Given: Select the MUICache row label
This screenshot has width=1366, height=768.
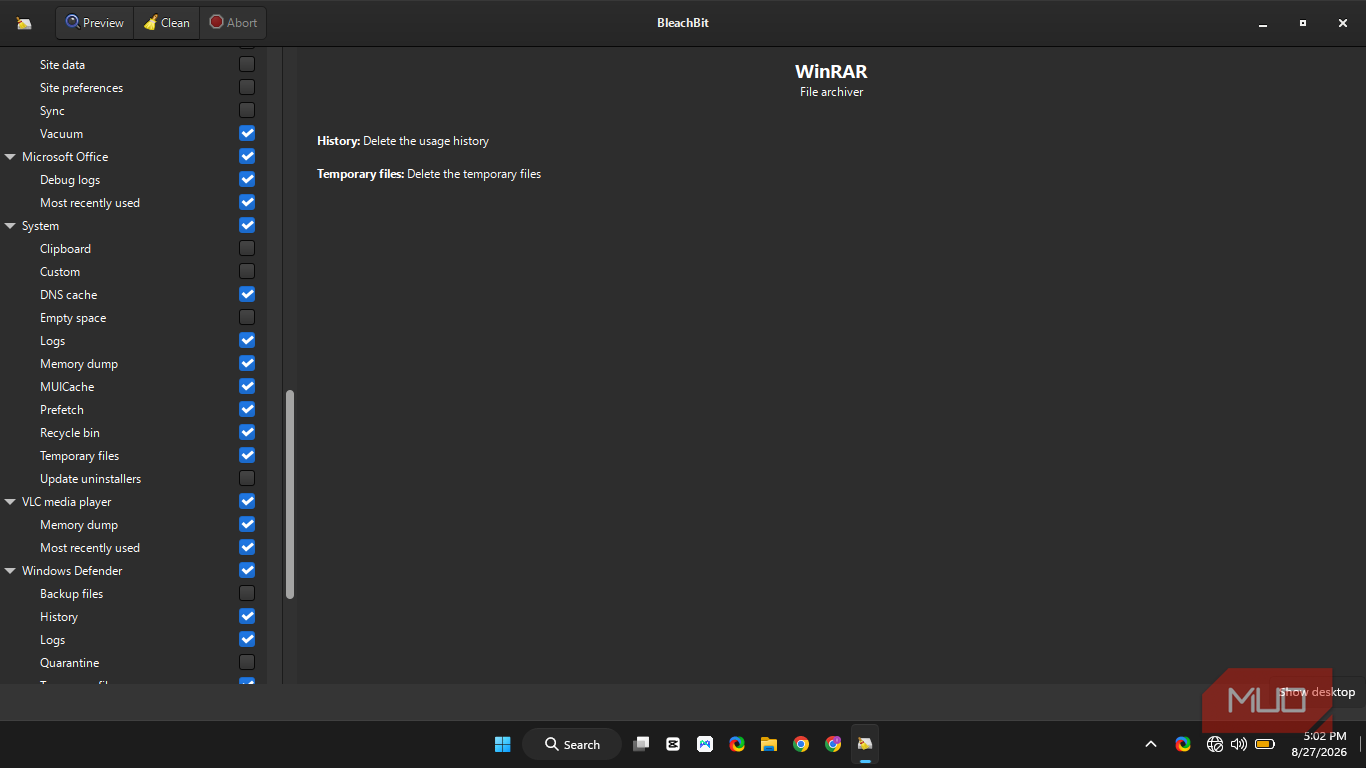Looking at the screenshot, I should 67,387.
